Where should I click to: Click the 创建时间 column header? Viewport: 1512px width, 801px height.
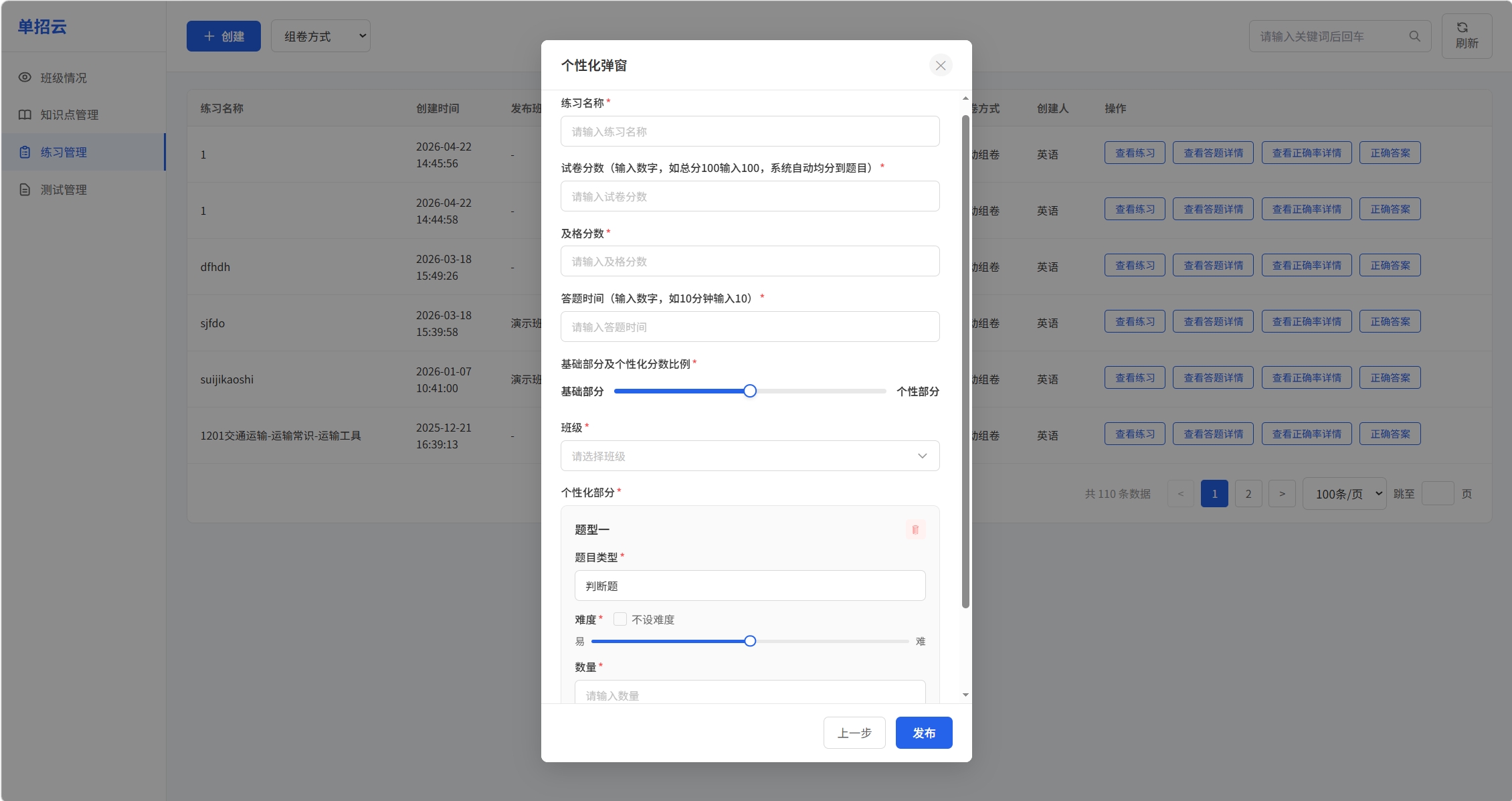click(x=438, y=108)
